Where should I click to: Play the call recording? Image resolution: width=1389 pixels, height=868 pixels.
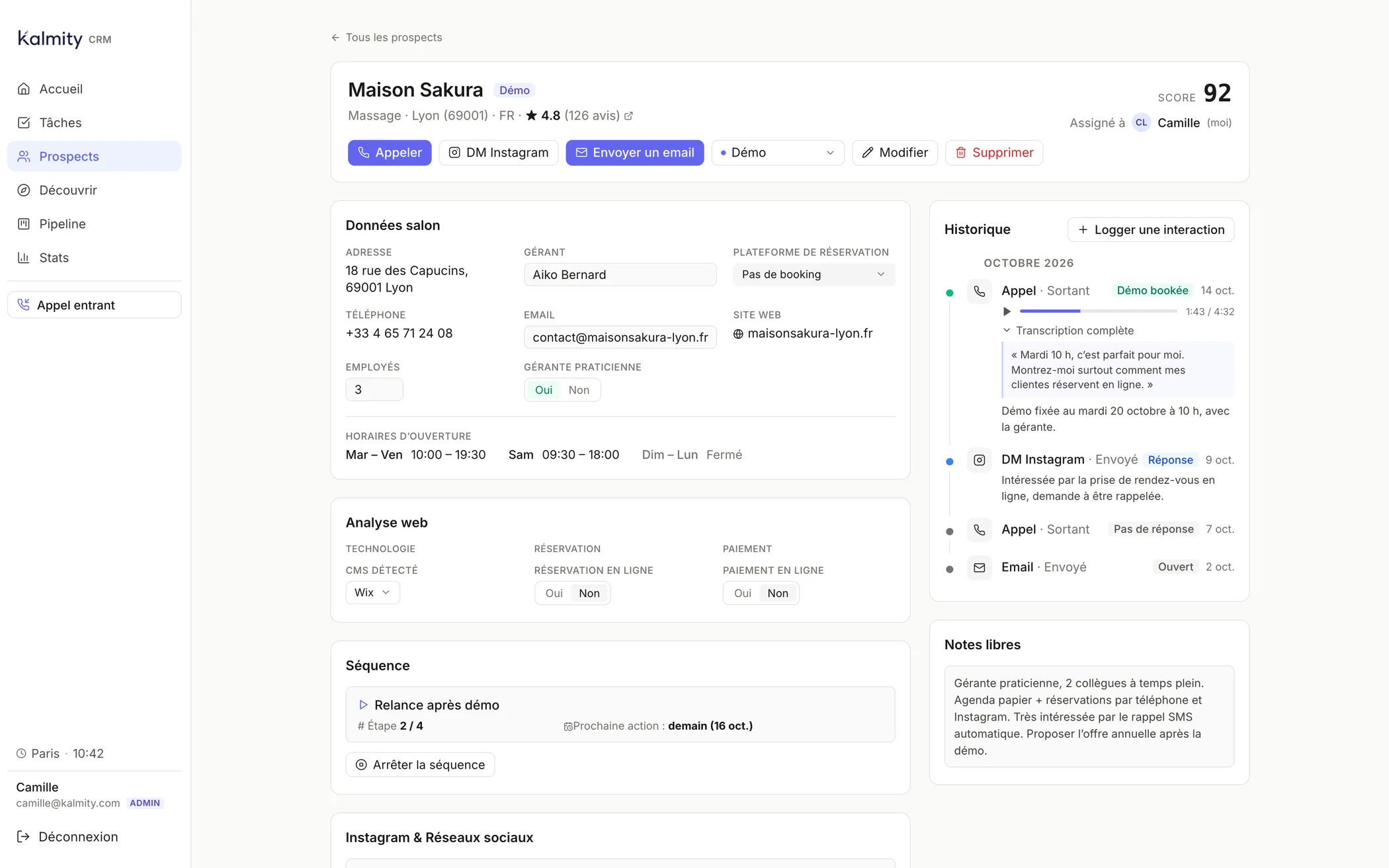coord(1007,311)
